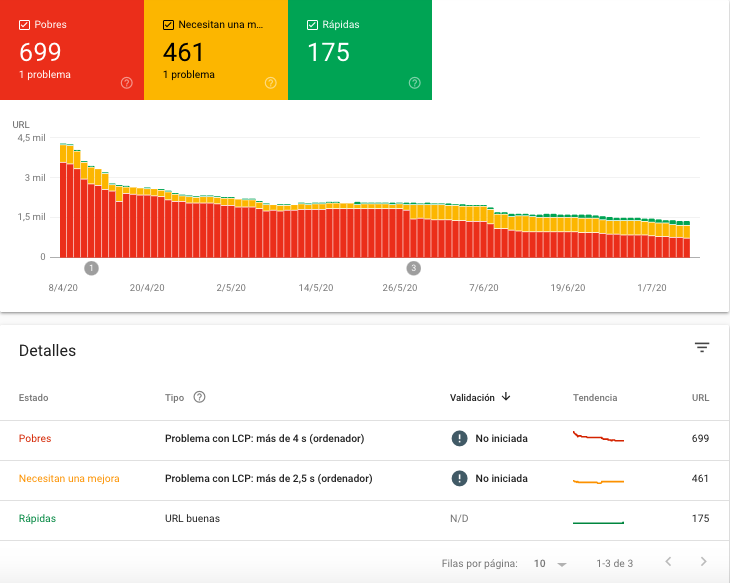Click the 1/7/20 date axis label
The image size is (730, 583).
[x=652, y=288]
